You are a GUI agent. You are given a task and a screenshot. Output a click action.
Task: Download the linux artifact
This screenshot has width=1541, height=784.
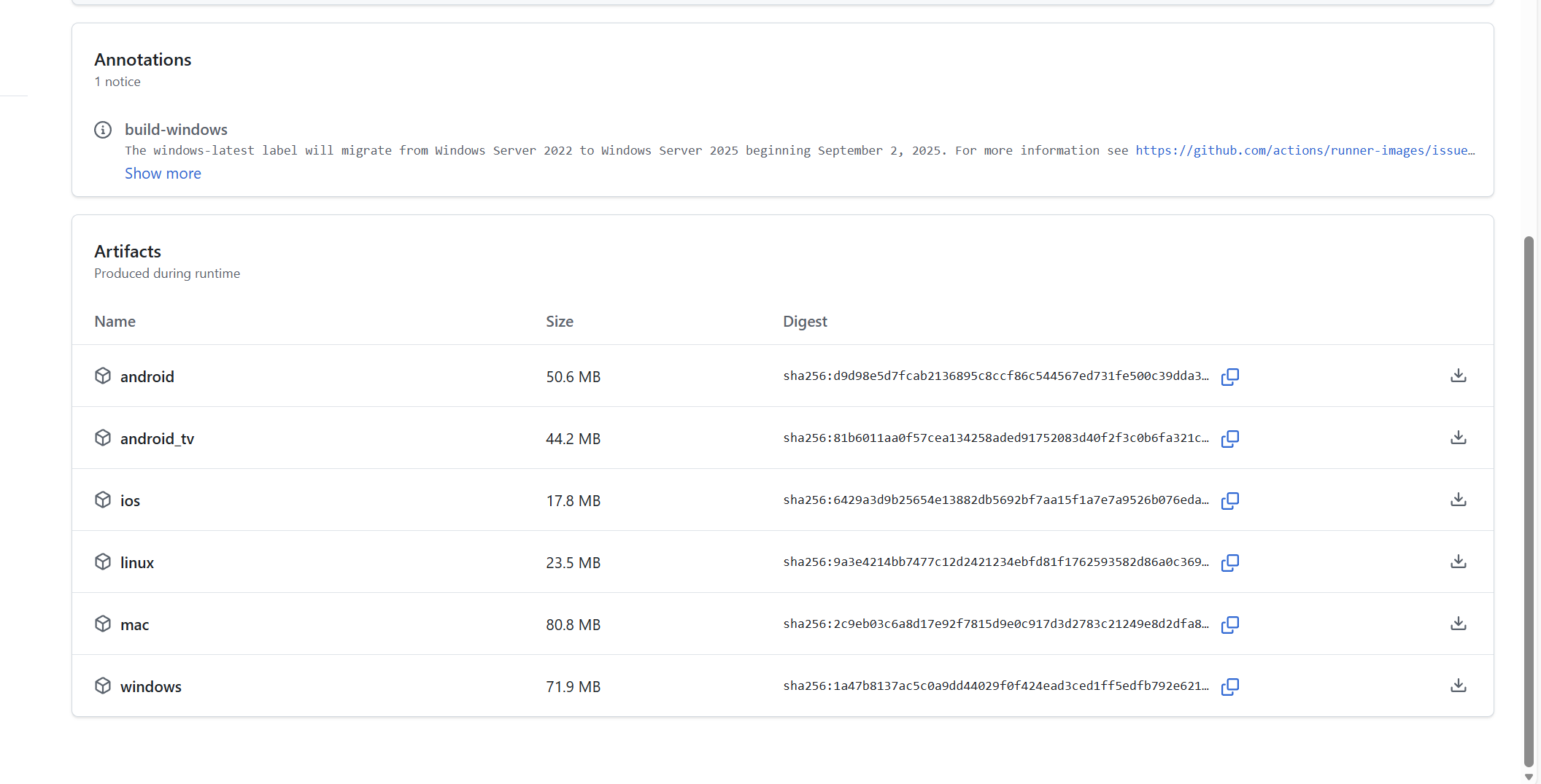[1458, 562]
